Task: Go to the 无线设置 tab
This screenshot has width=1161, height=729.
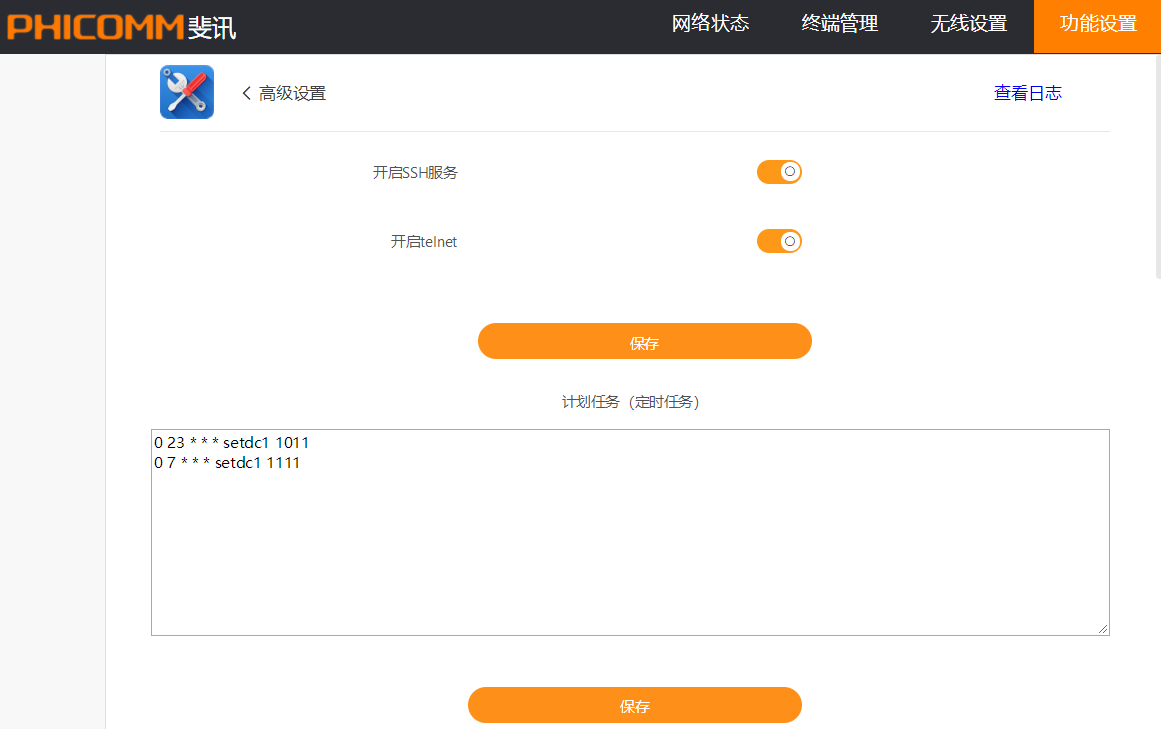Action: pos(968,25)
